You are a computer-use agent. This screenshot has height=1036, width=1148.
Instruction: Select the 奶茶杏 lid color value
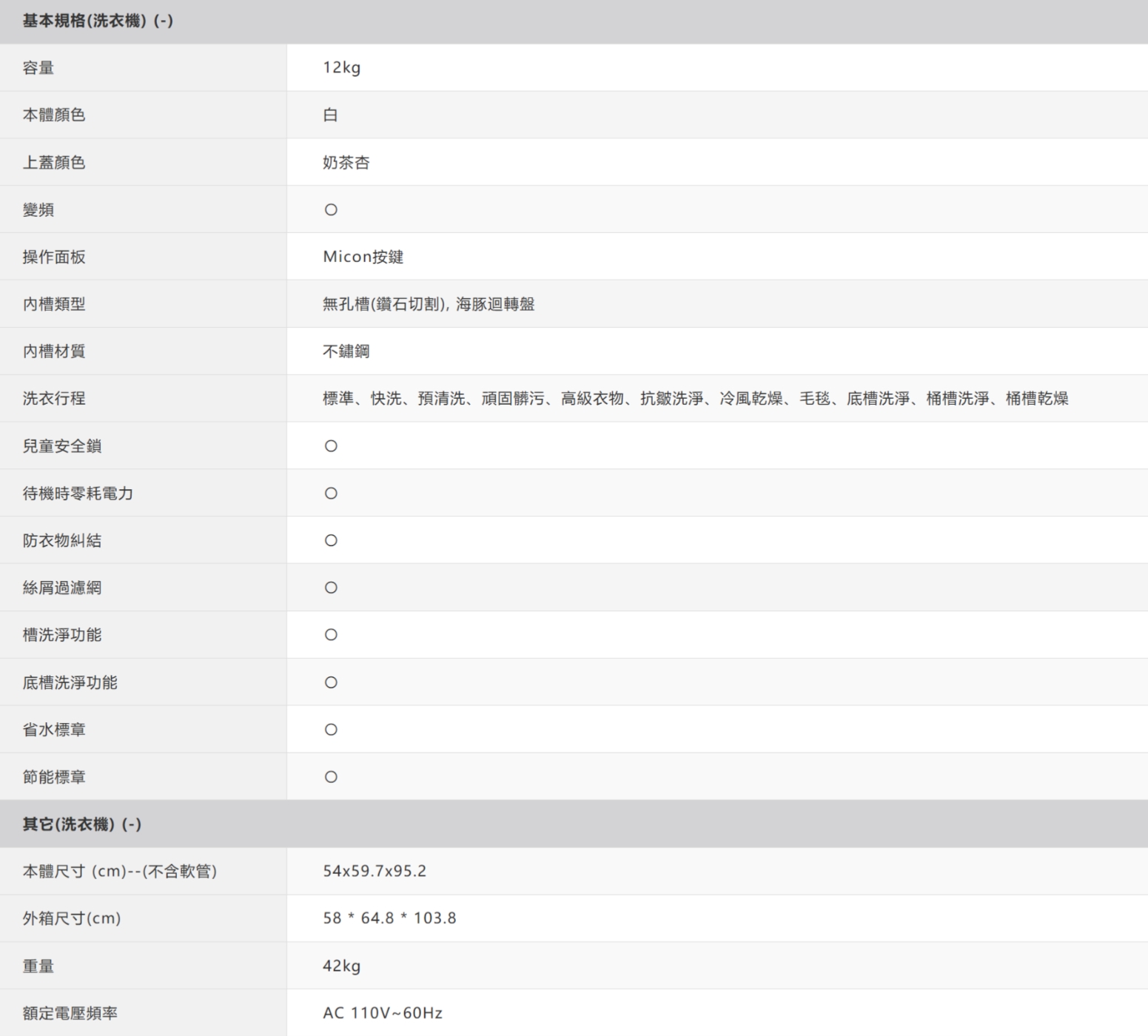[348, 162]
